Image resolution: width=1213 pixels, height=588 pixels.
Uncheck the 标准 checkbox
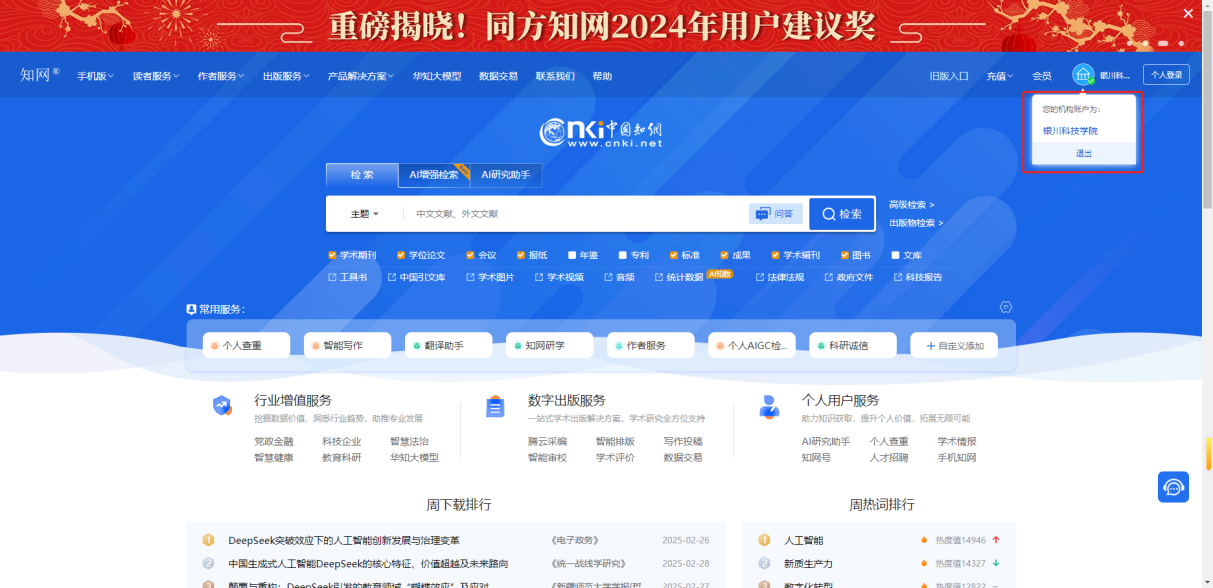[x=673, y=255]
